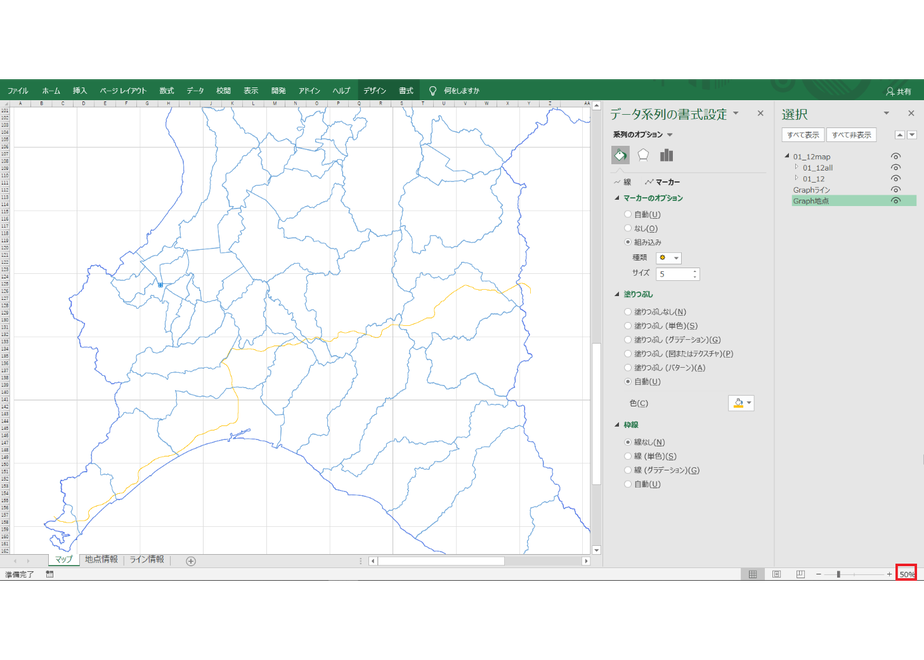Select the 線 line sub-tab
This screenshot has width=924, height=660.
622,182
